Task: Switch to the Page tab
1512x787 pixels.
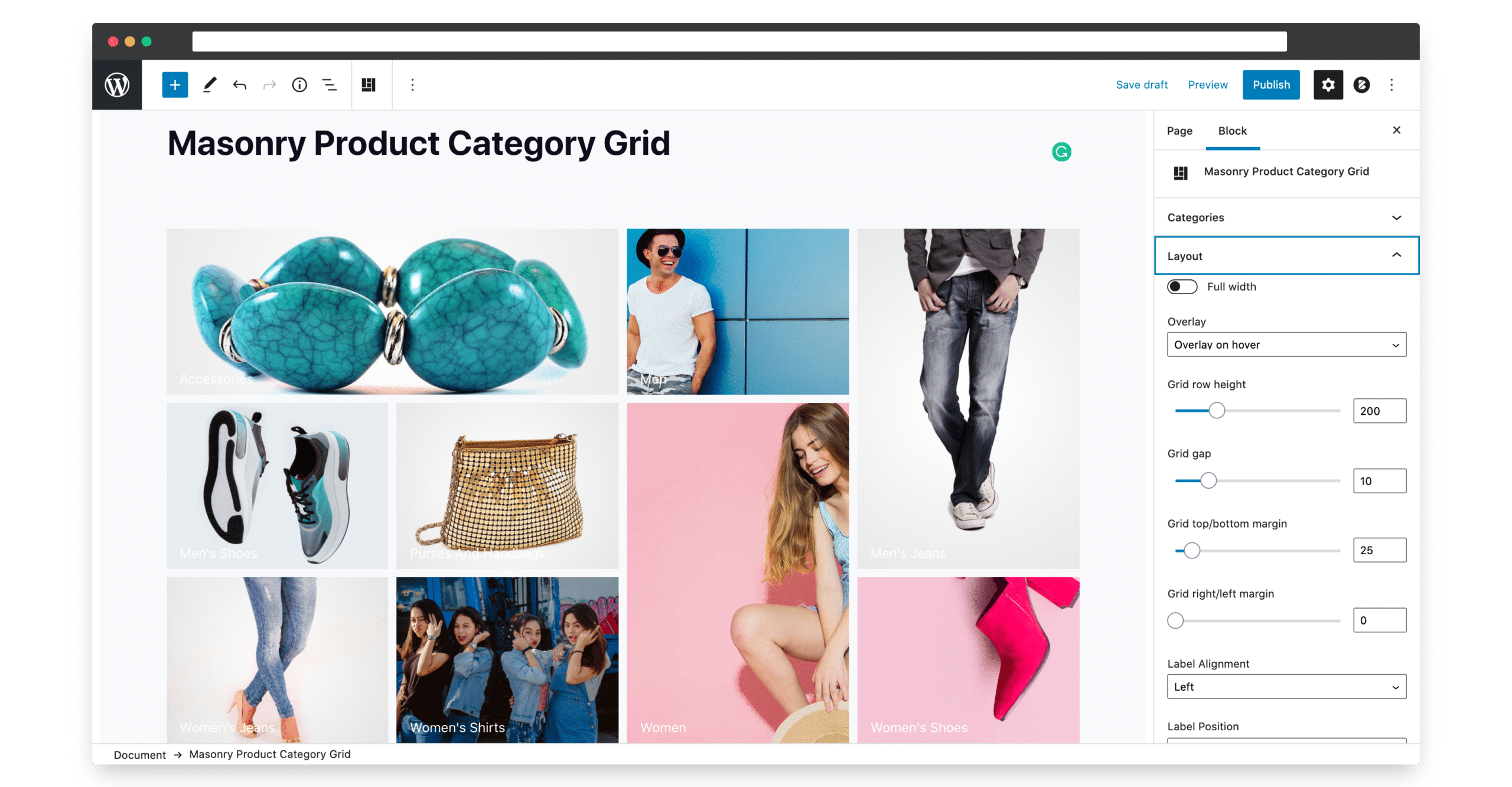Action: point(1179,131)
